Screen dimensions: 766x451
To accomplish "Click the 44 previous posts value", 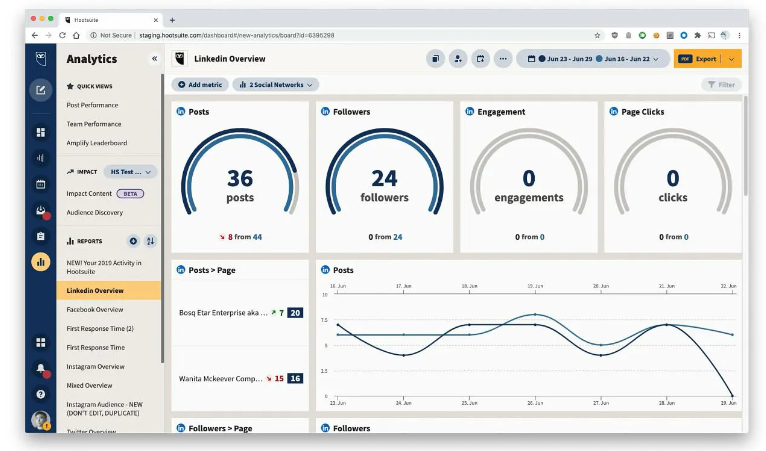I will (x=257, y=237).
